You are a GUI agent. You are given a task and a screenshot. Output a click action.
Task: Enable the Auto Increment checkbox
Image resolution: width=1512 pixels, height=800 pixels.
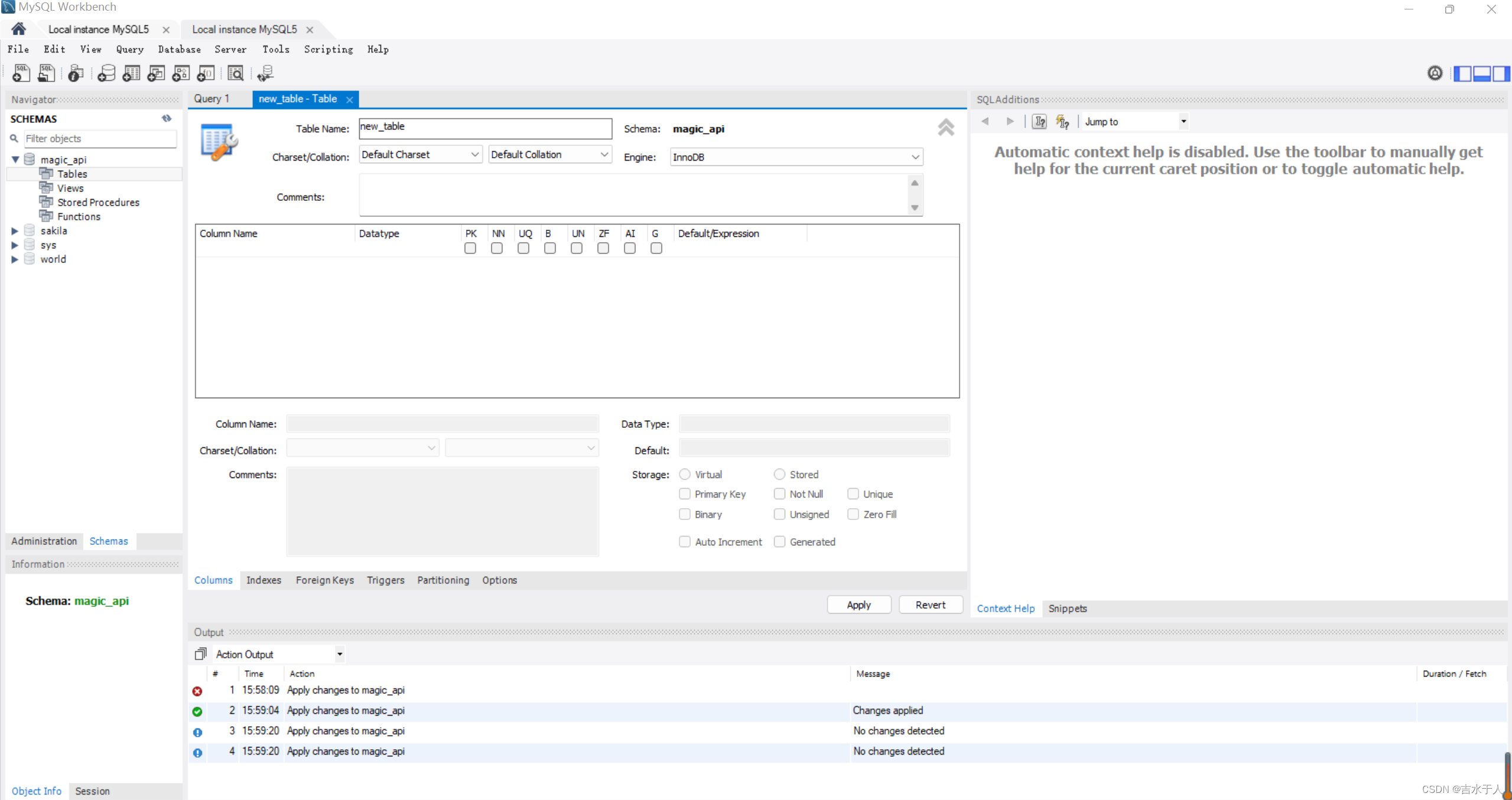click(x=684, y=542)
